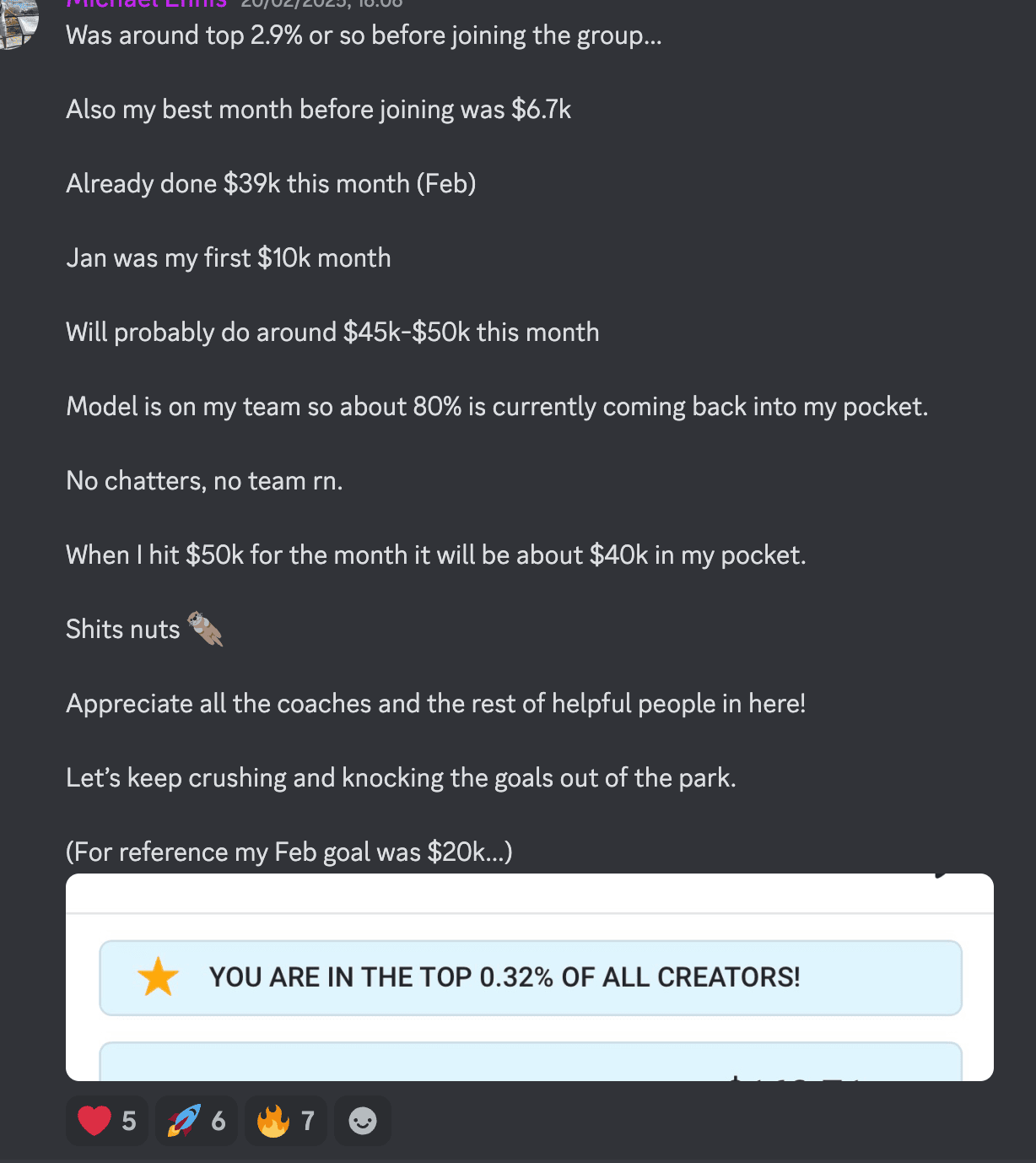
Task: Click the cut-off blue box below the banner
Action: [530, 1062]
